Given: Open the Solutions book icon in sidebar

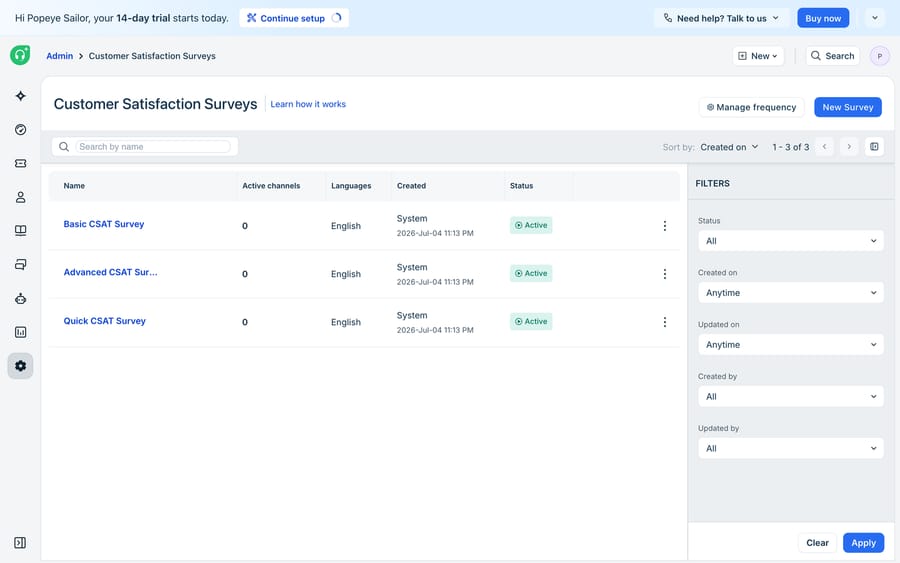Looking at the screenshot, I should coord(21,231).
